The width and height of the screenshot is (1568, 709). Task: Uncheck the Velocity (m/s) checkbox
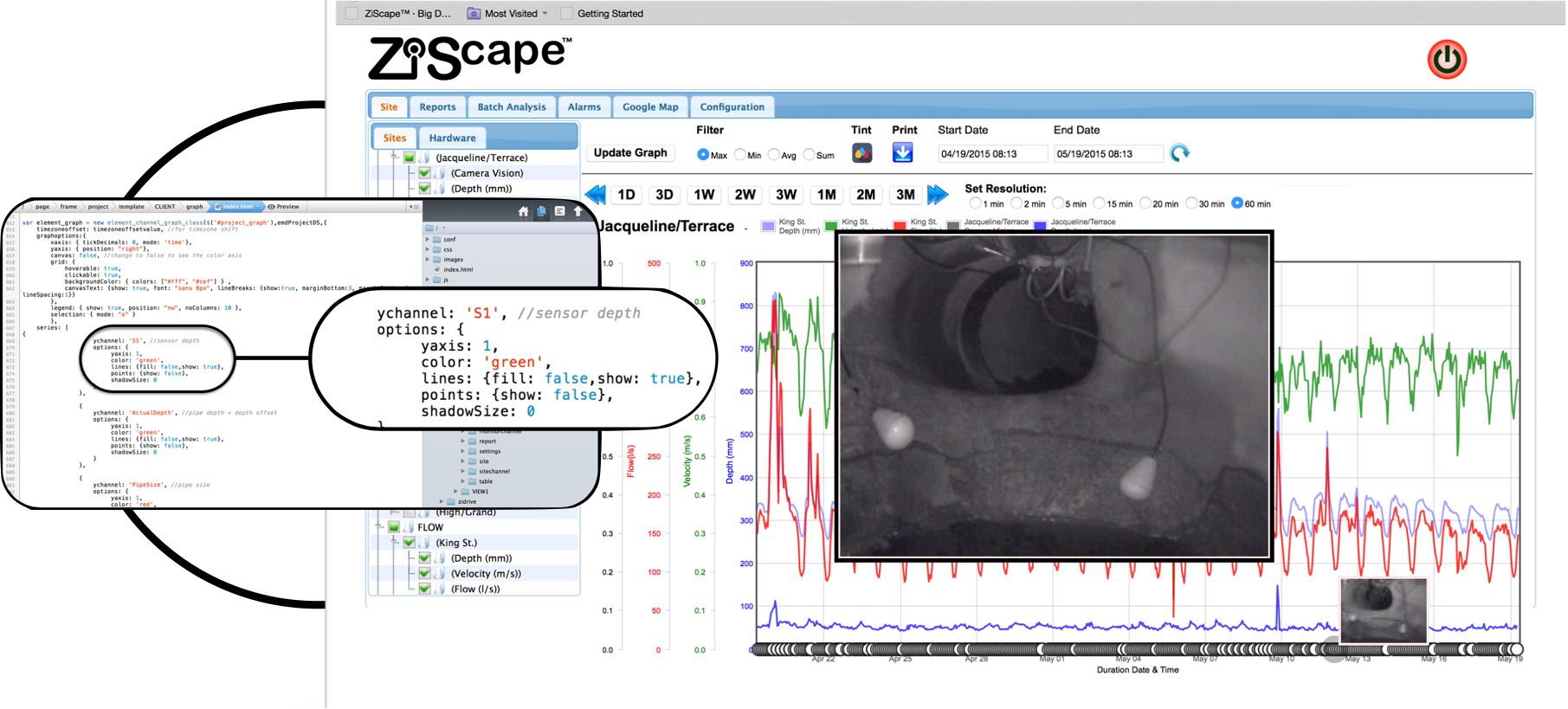pyautogui.click(x=425, y=573)
